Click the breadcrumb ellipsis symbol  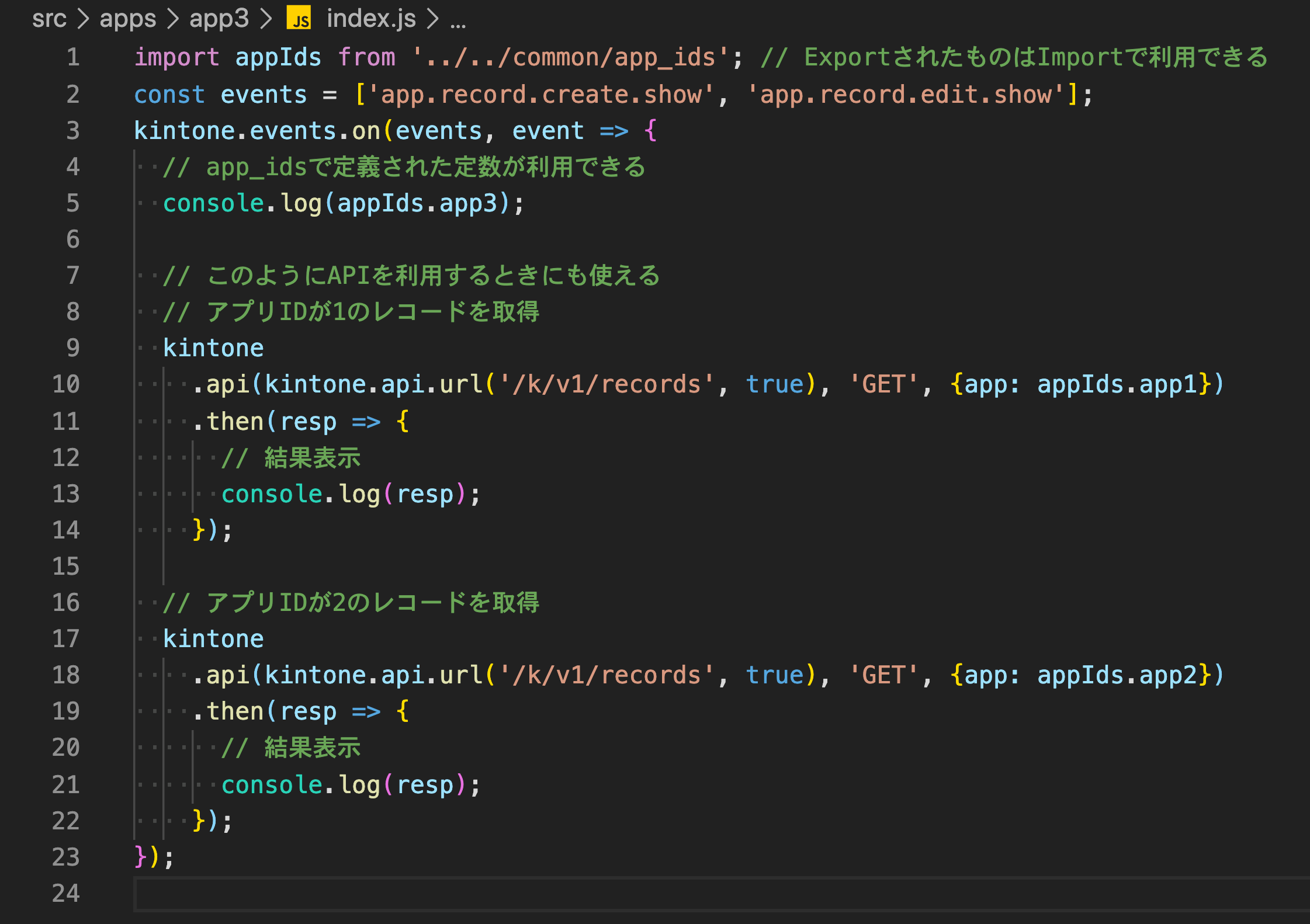pos(458,22)
